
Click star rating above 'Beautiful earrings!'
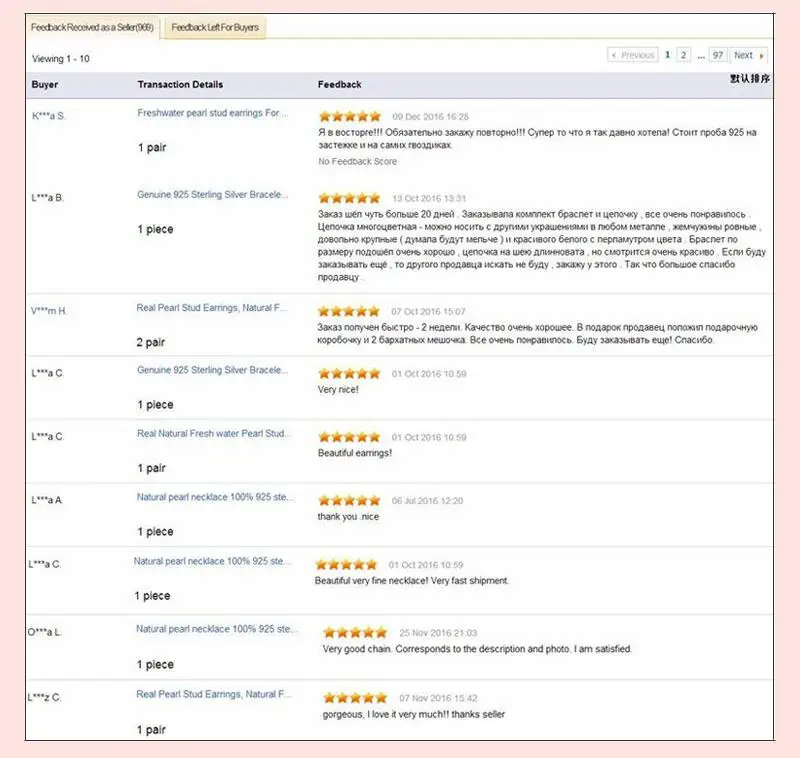pyautogui.click(x=349, y=437)
